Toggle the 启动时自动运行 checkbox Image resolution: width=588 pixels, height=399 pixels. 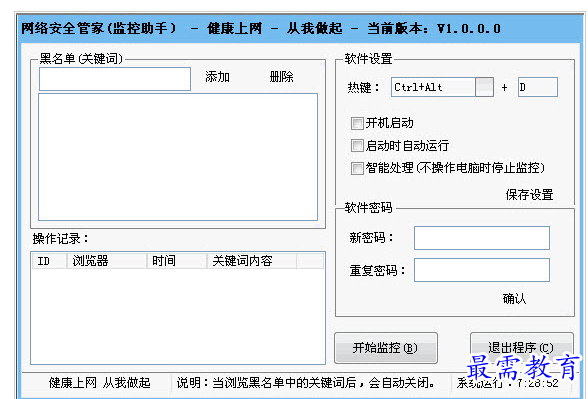[357, 146]
